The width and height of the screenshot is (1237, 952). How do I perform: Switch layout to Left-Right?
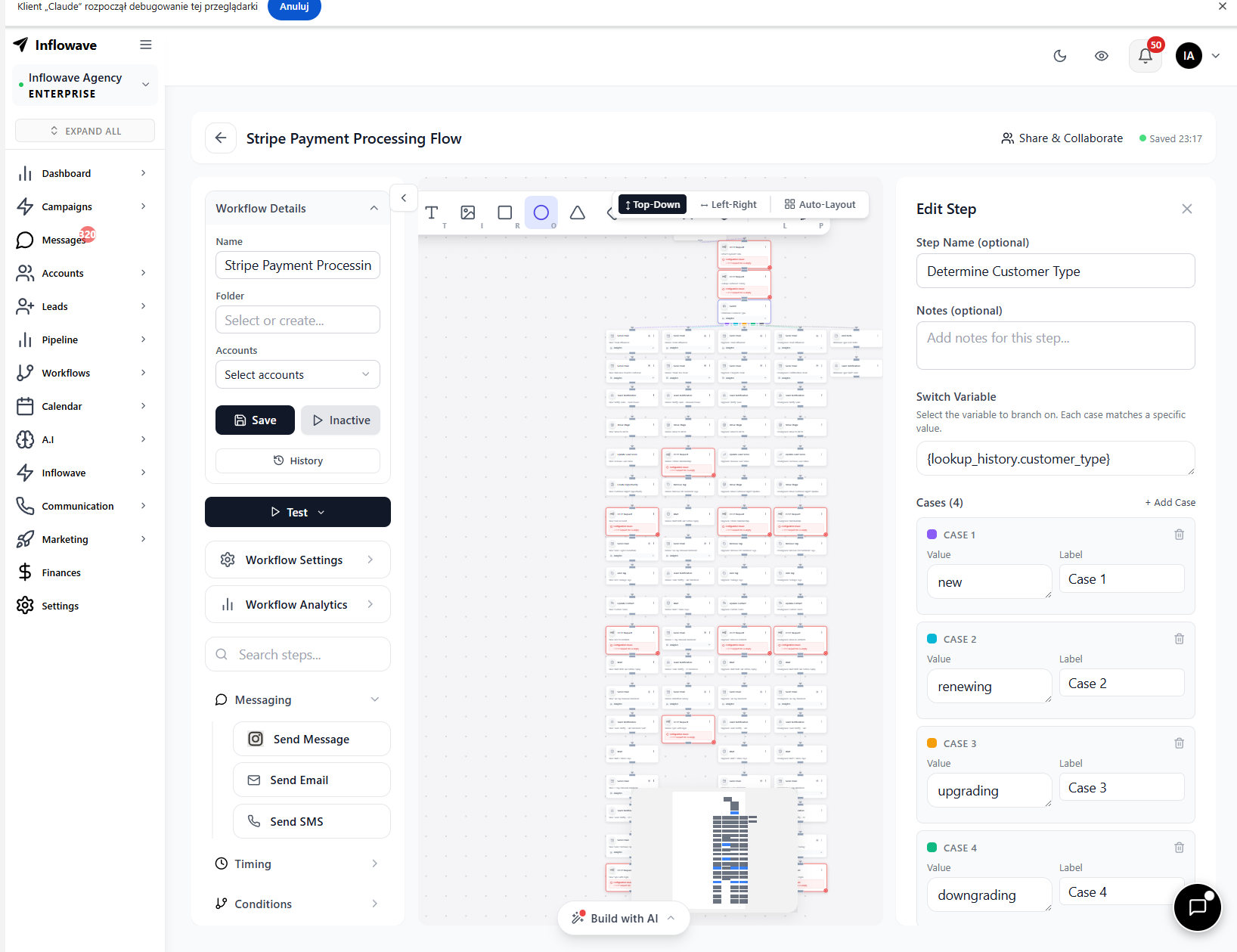728,204
